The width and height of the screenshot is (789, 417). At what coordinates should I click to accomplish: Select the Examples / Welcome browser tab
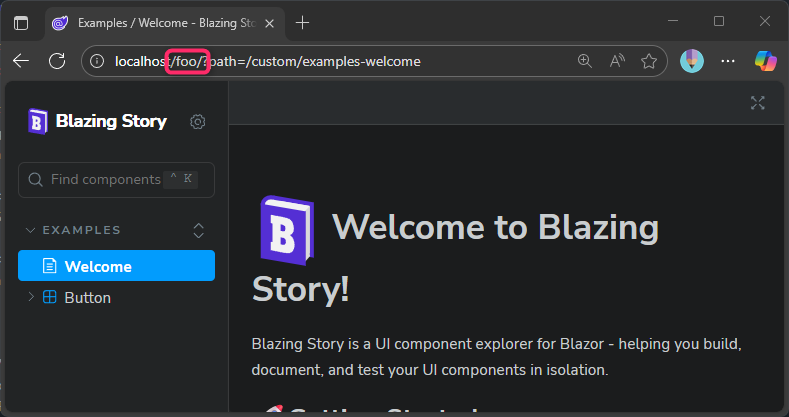(166, 23)
